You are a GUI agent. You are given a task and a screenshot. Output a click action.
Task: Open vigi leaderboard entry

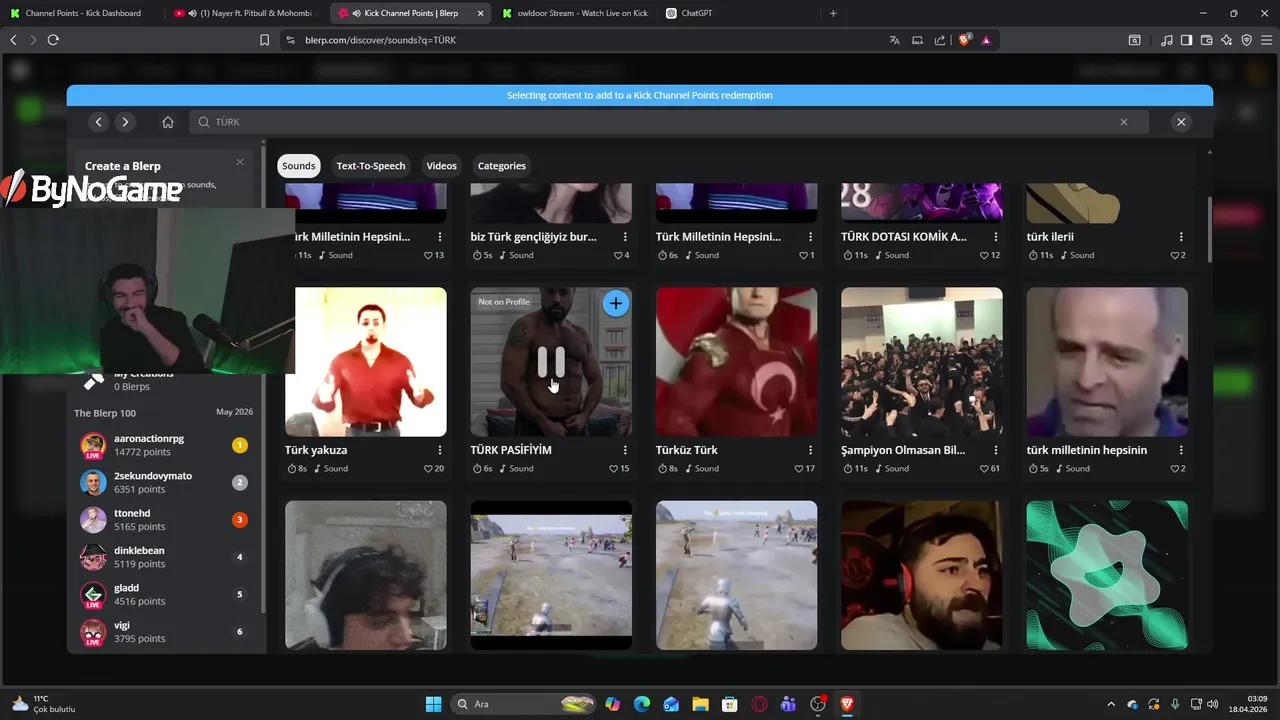(165, 632)
